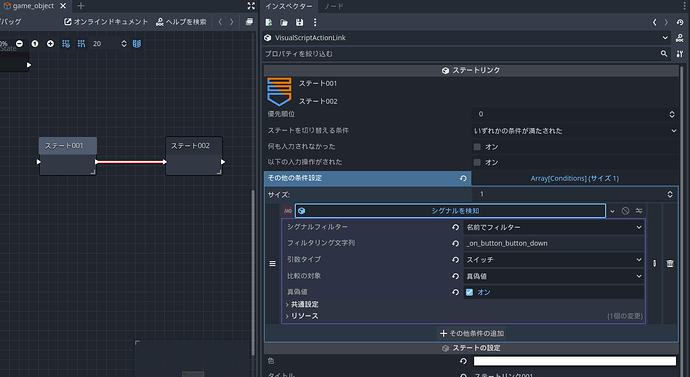Toggle distraction-free fullscreen icon

coord(251,6)
